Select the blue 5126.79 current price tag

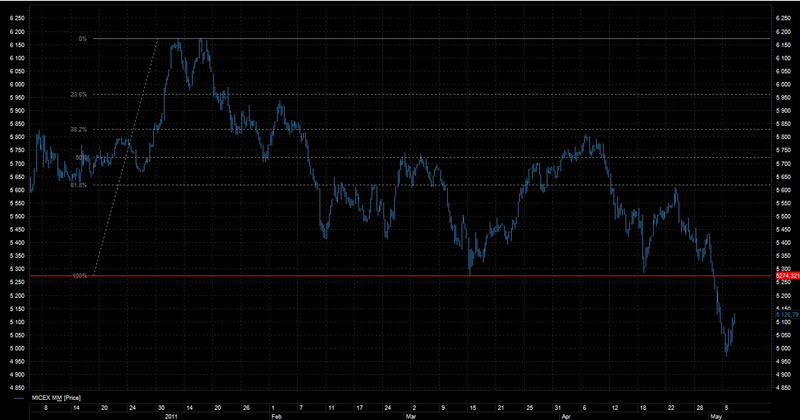788,315
